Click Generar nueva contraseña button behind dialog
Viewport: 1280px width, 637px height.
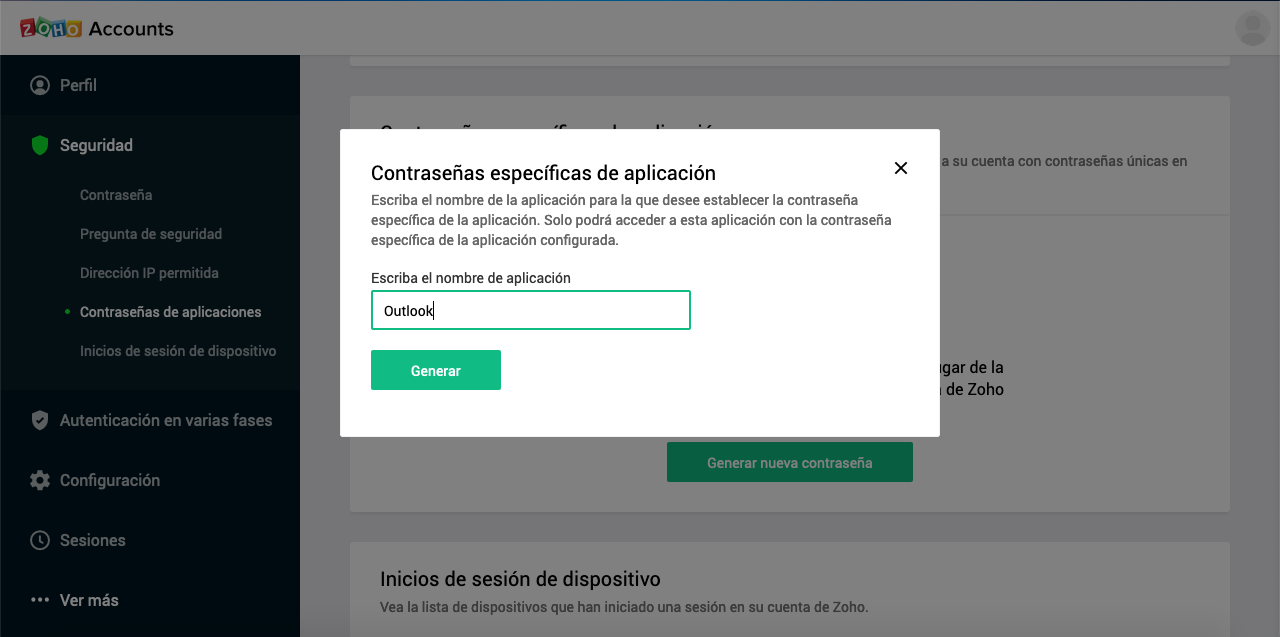coord(790,463)
